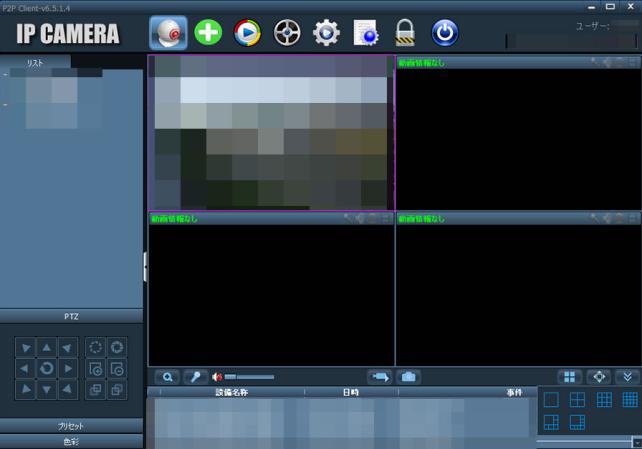Click the padlock lock icon
The width and height of the screenshot is (642, 449).
point(405,32)
